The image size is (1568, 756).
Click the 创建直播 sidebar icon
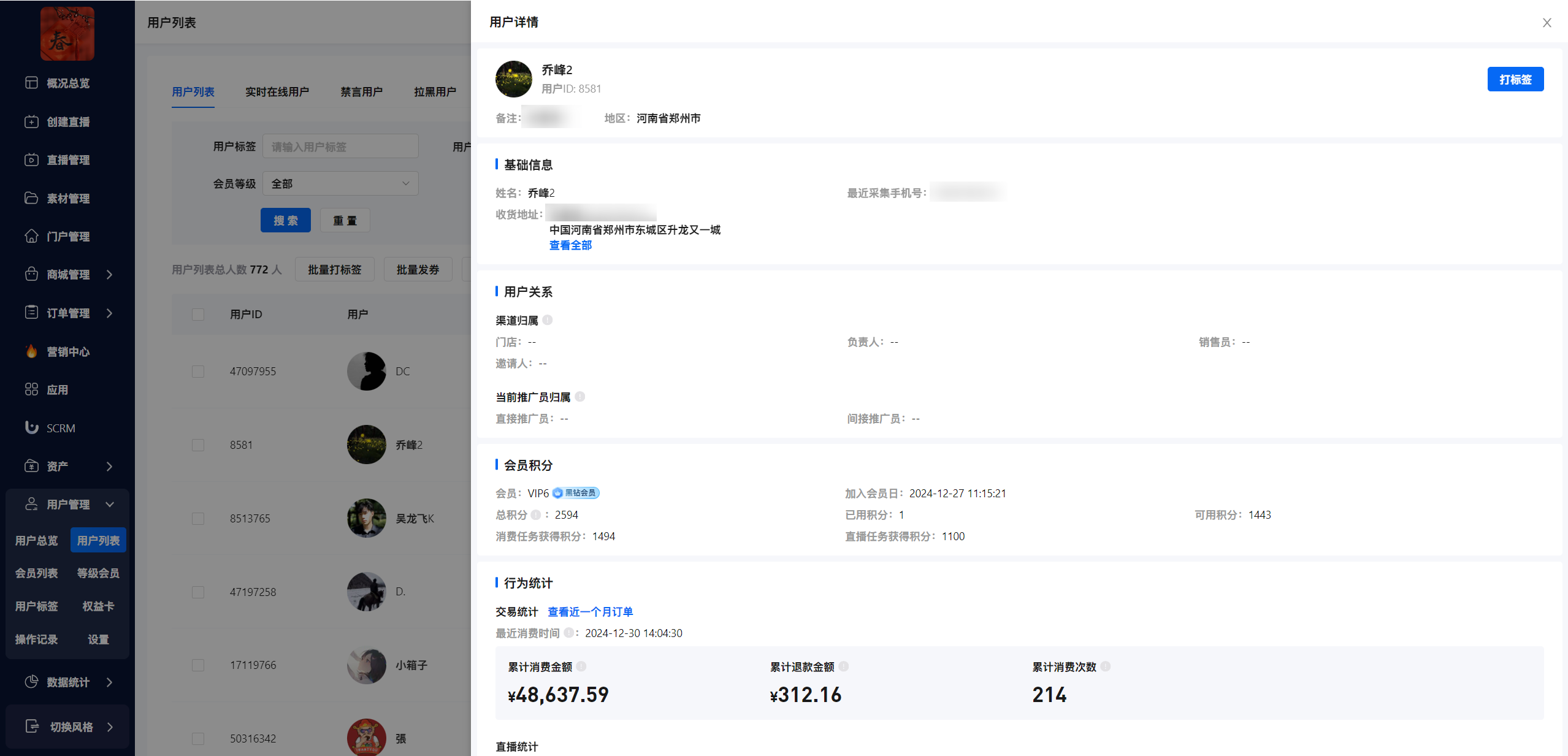point(31,121)
